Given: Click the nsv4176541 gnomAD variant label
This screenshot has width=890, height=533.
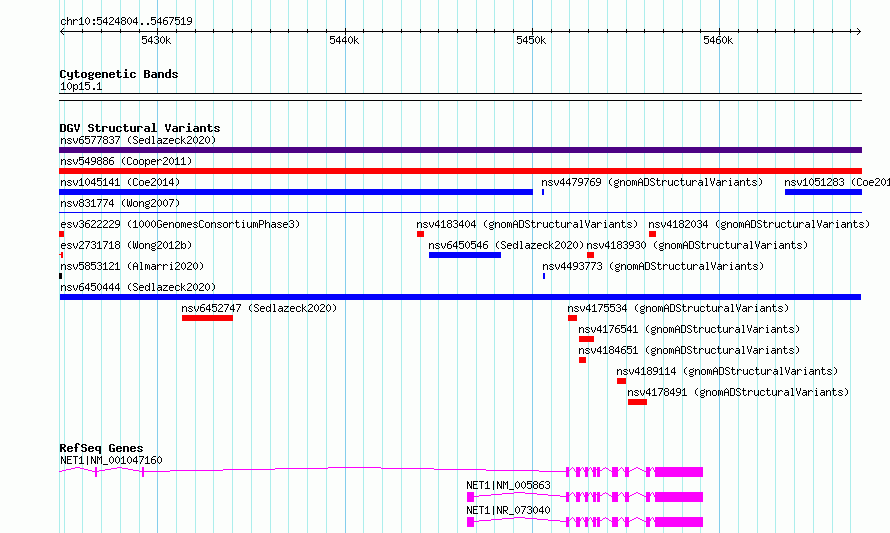Looking at the screenshot, I should pyautogui.click(x=689, y=329).
